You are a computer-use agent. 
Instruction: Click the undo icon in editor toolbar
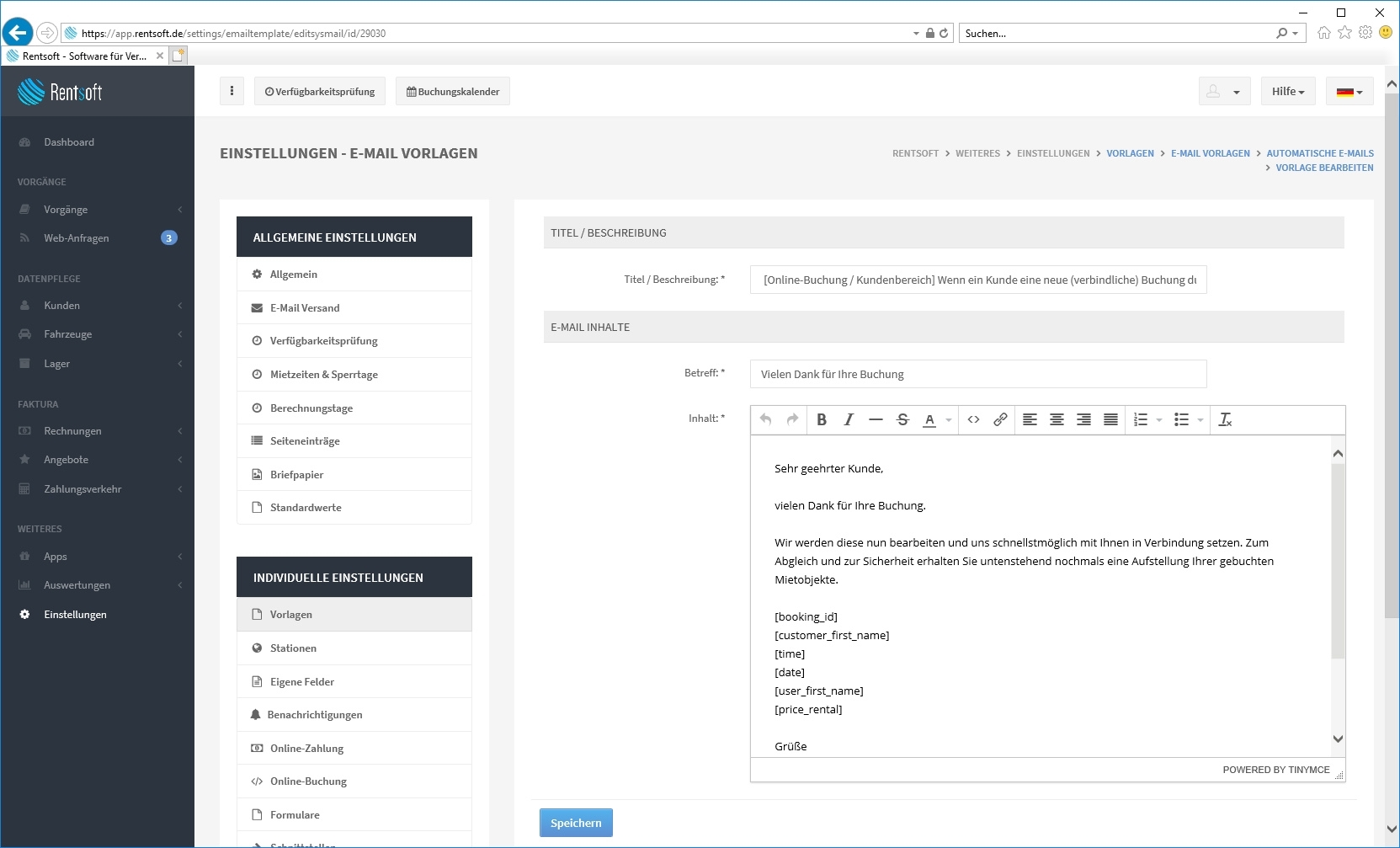(765, 419)
